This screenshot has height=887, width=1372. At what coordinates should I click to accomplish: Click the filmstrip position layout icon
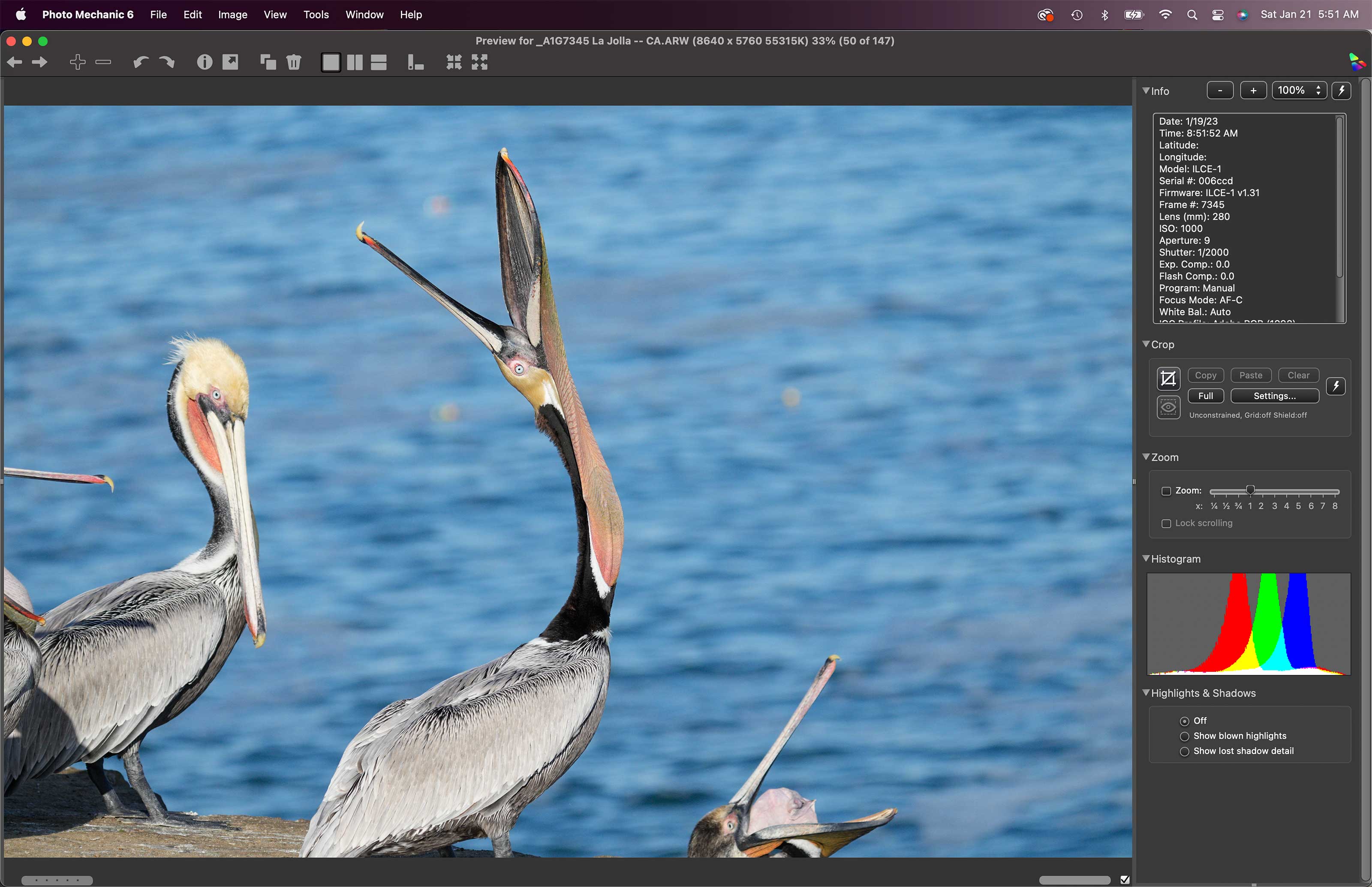point(415,62)
